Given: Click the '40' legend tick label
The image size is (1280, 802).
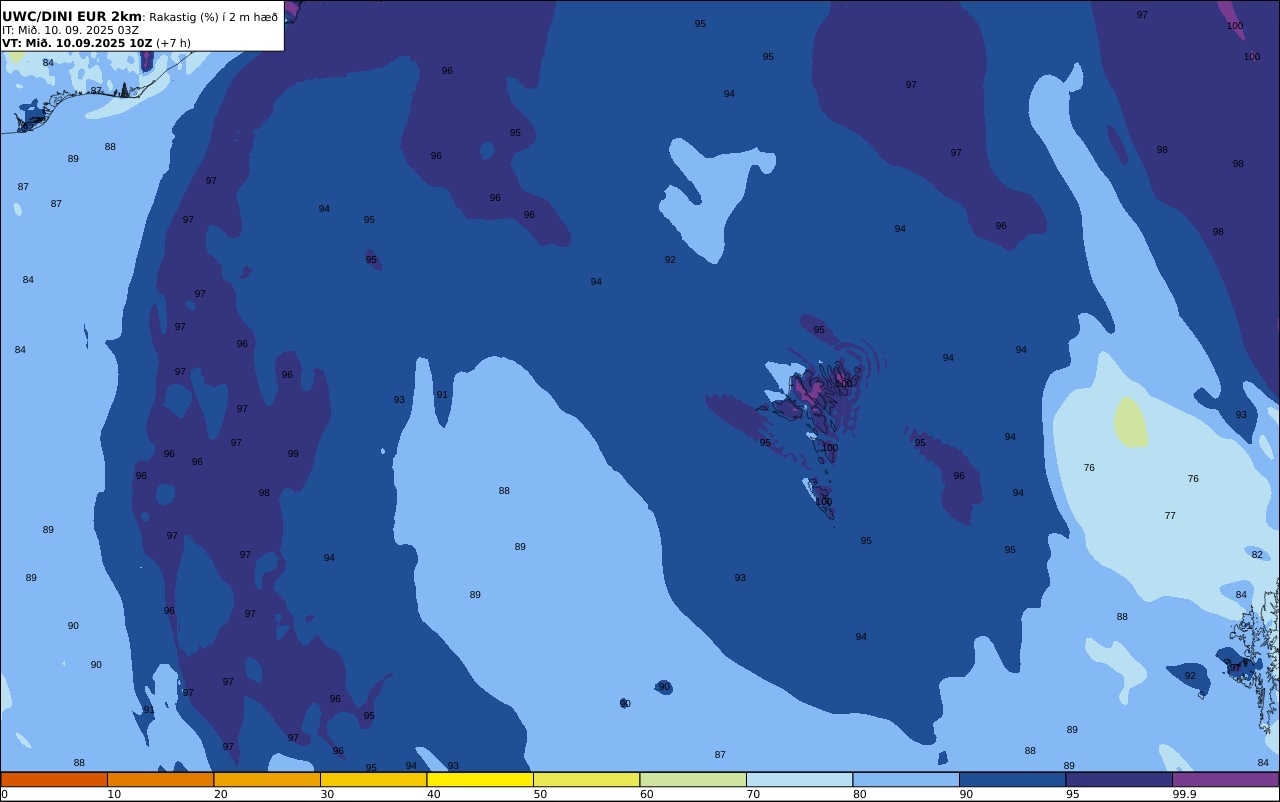Looking at the screenshot, I should click(x=433, y=794).
